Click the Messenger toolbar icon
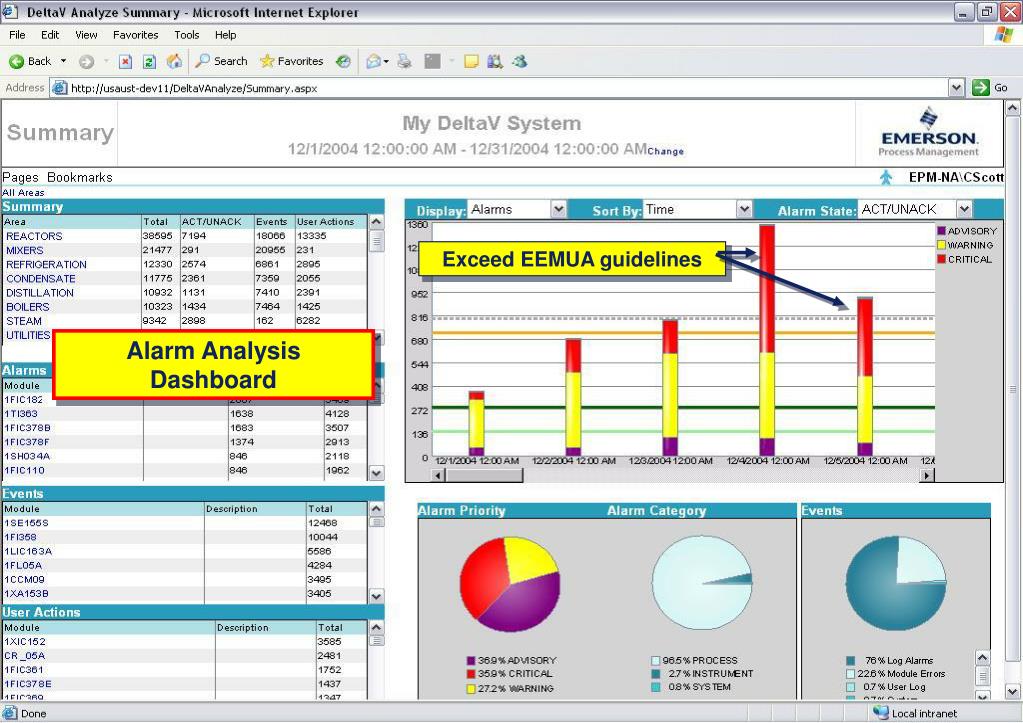This screenshot has width=1023, height=723. pos(520,61)
